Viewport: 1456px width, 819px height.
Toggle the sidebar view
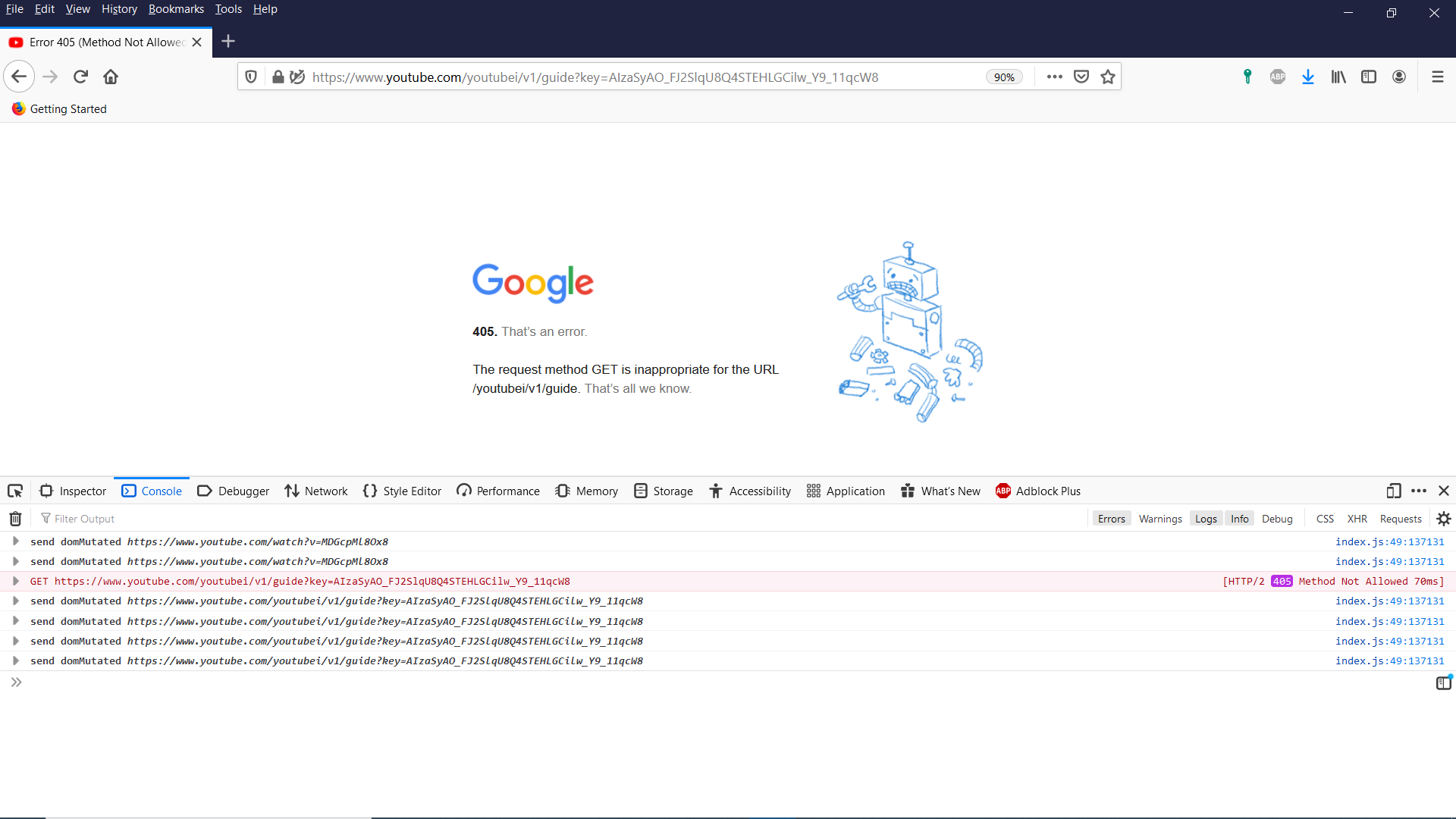click(1369, 77)
